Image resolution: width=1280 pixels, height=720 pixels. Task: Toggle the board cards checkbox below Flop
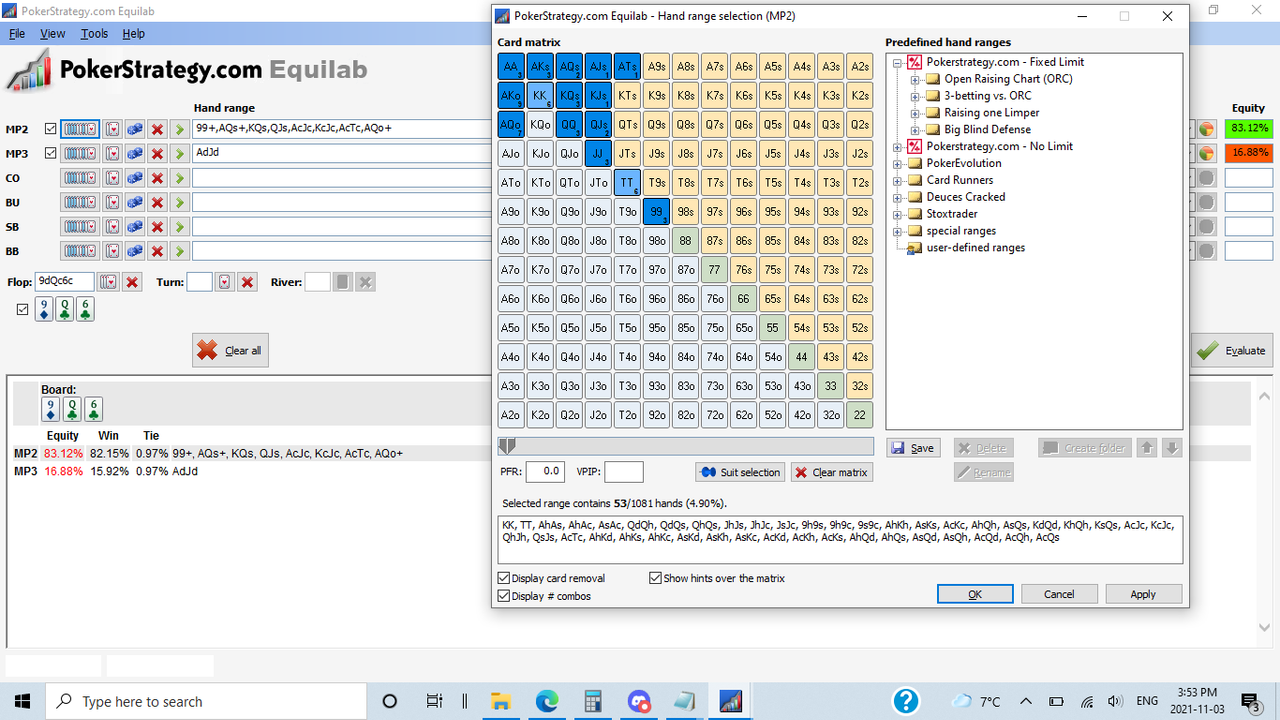23,310
